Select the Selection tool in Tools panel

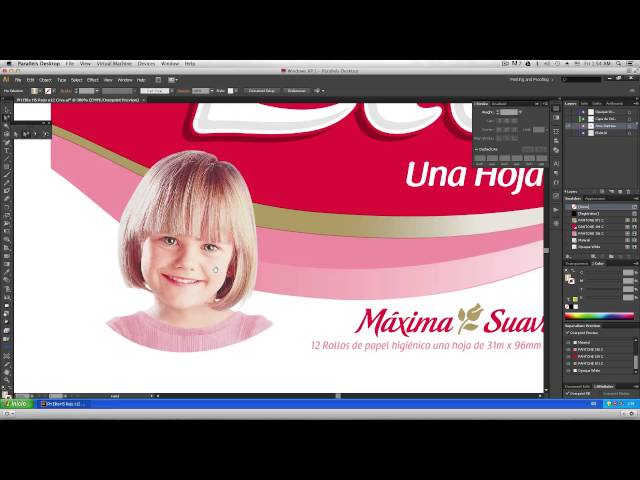point(7,110)
